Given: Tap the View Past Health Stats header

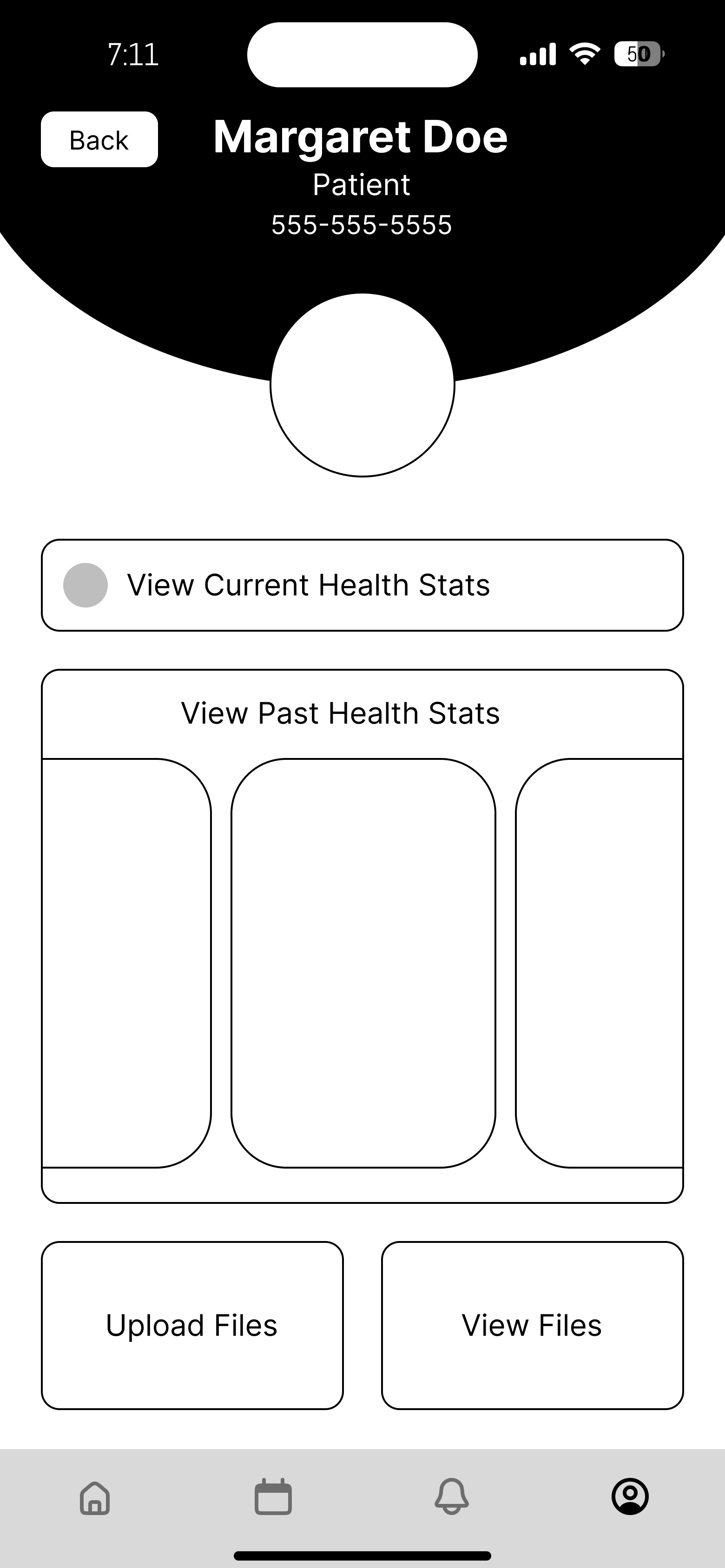Looking at the screenshot, I should [x=341, y=713].
